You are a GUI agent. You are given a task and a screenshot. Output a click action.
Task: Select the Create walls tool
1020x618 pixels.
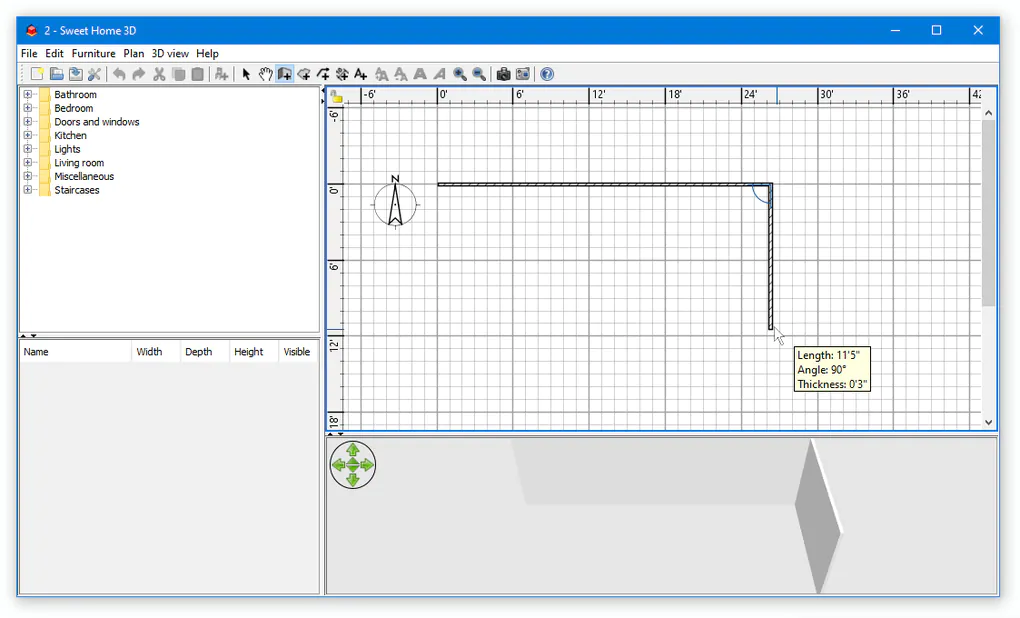click(284, 74)
